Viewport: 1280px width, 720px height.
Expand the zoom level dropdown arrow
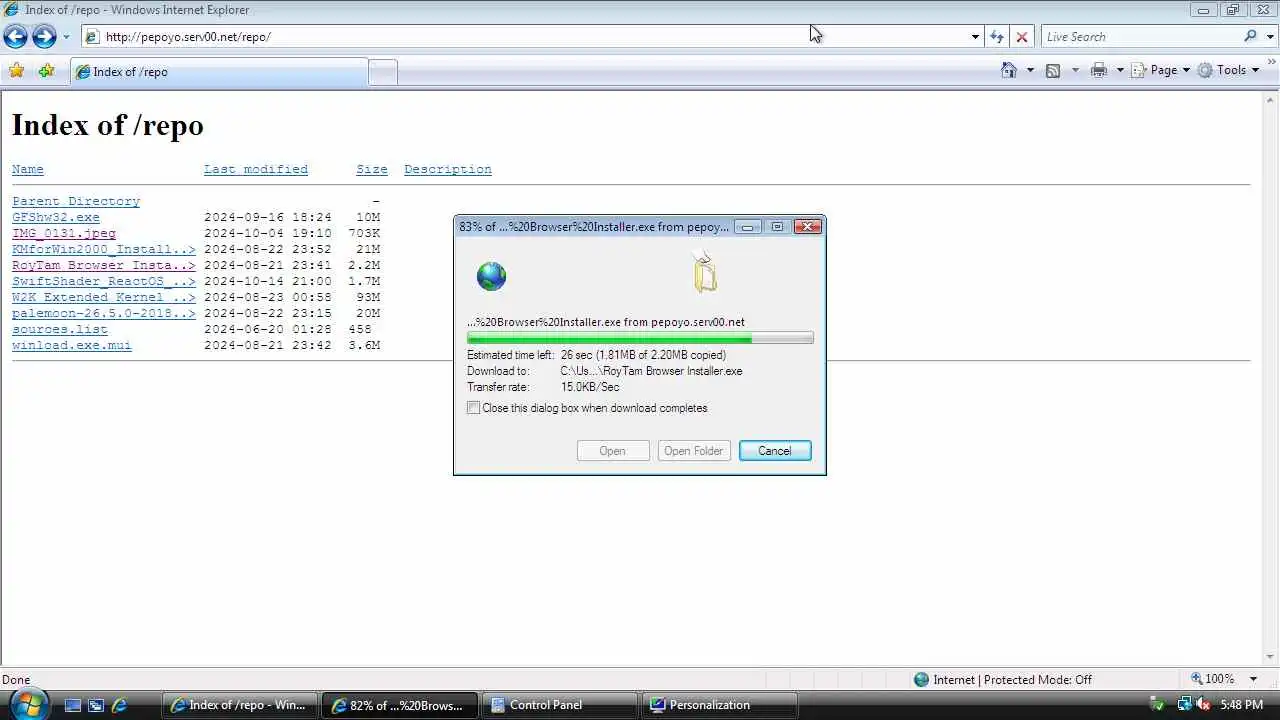pos(1254,679)
